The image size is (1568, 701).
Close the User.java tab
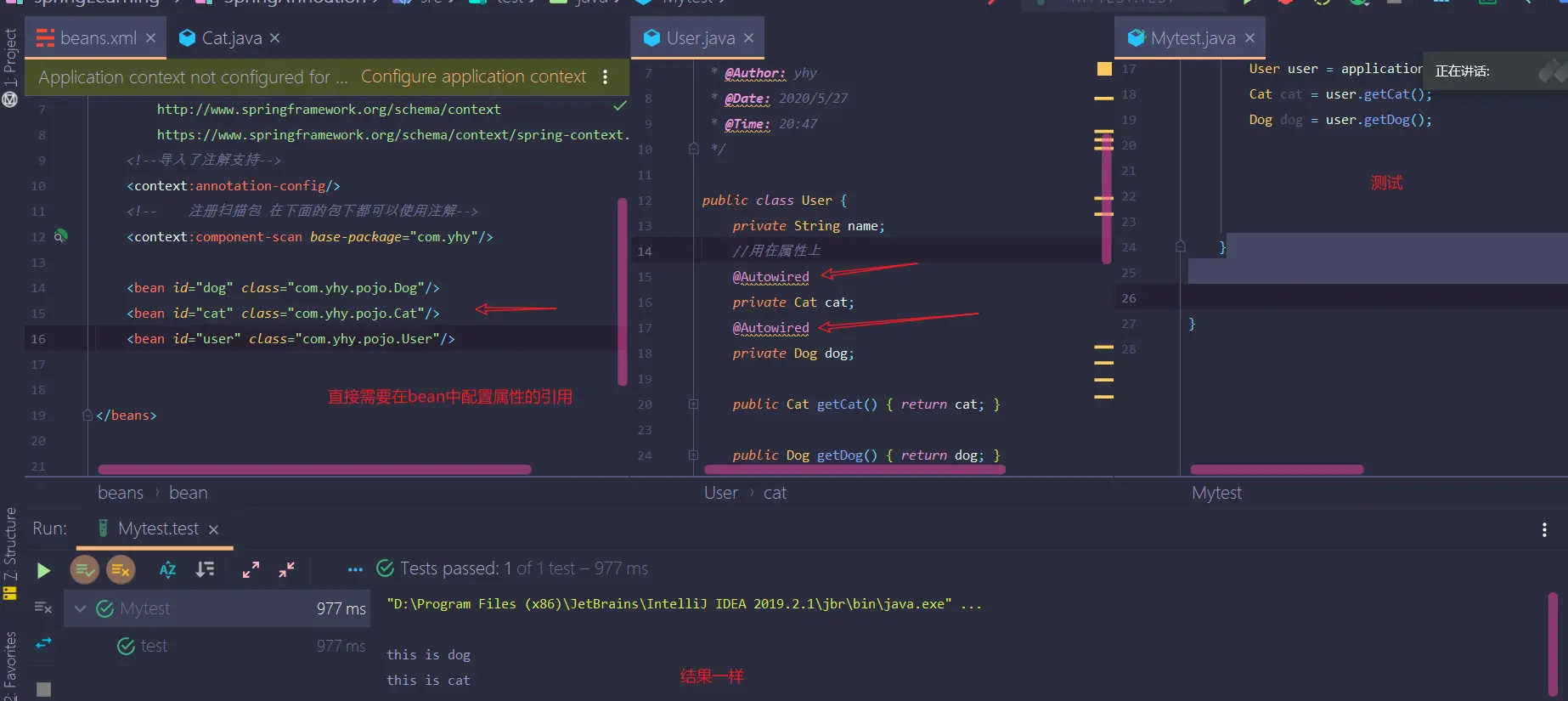coord(748,38)
